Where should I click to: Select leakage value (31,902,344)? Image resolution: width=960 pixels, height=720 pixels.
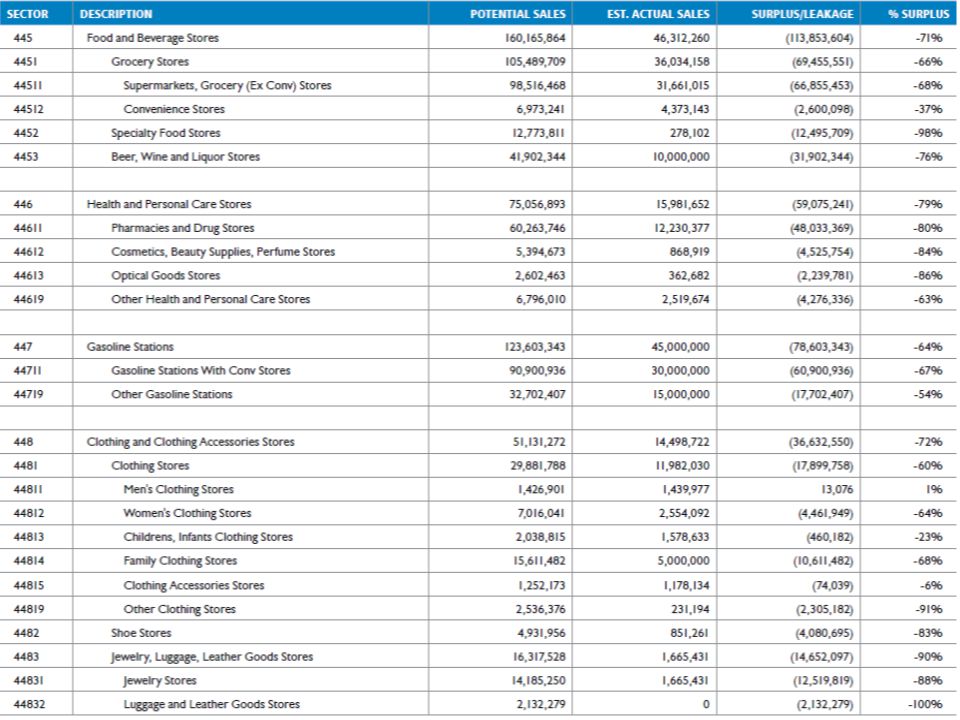[x=821, y=157]
